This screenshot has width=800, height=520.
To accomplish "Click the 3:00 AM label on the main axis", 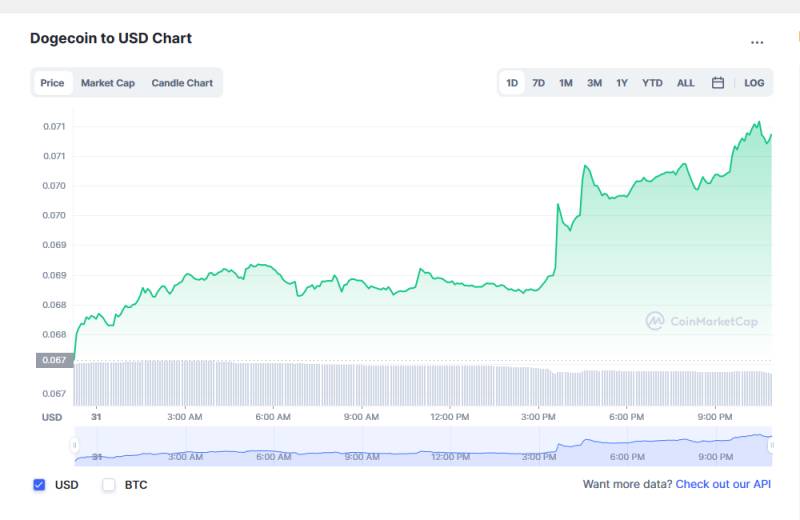I will 185,417.
